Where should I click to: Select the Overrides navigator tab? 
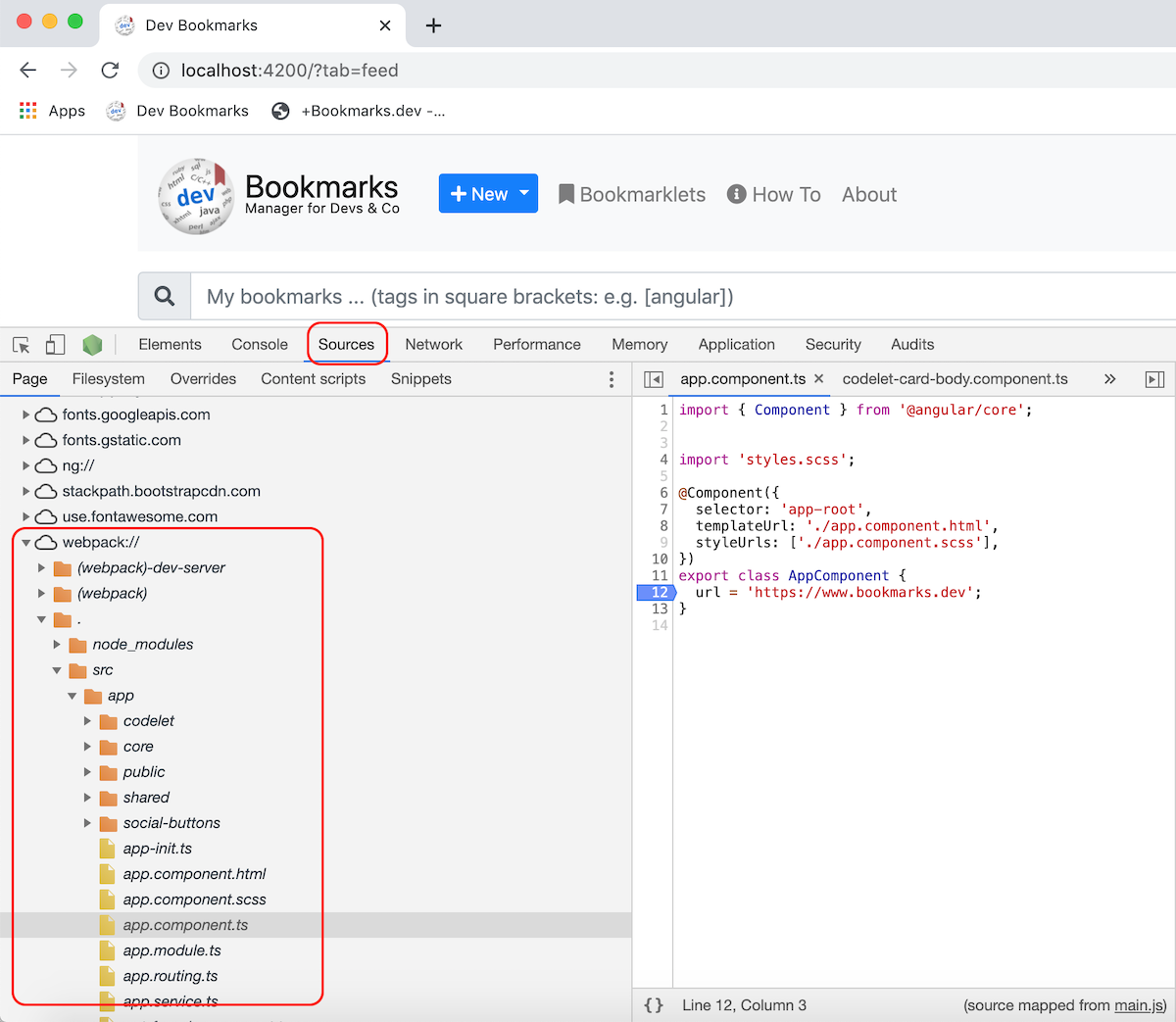203,379
